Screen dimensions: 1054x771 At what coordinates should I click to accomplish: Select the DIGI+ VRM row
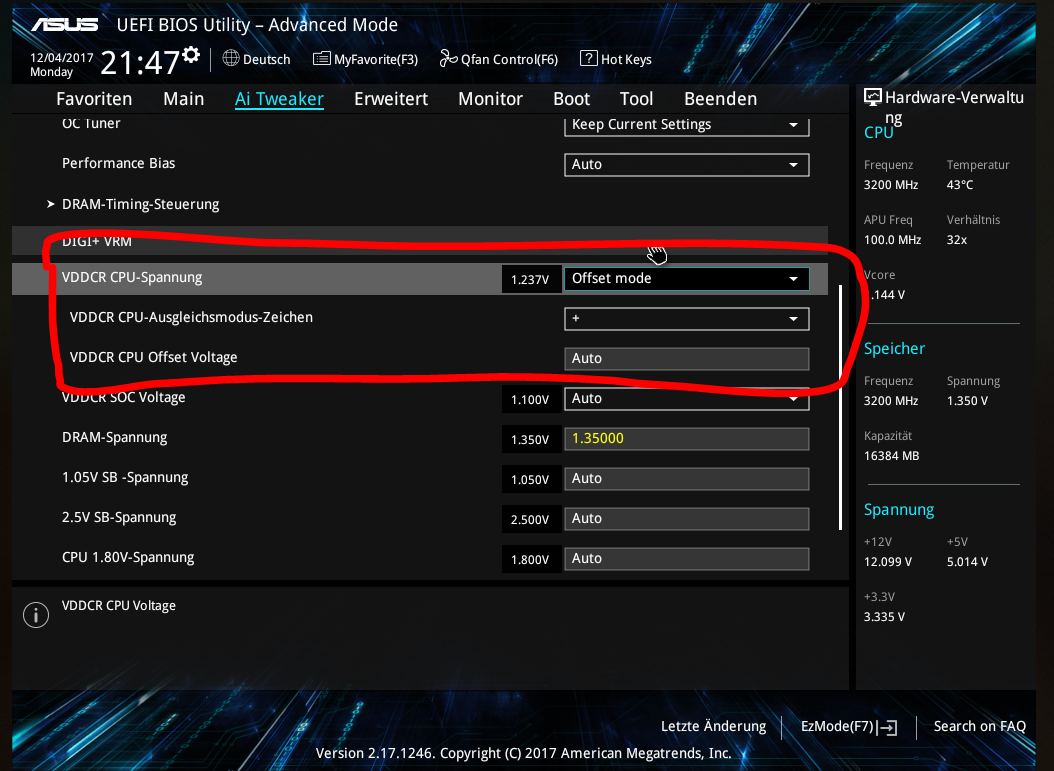click(x=419, y=240)
